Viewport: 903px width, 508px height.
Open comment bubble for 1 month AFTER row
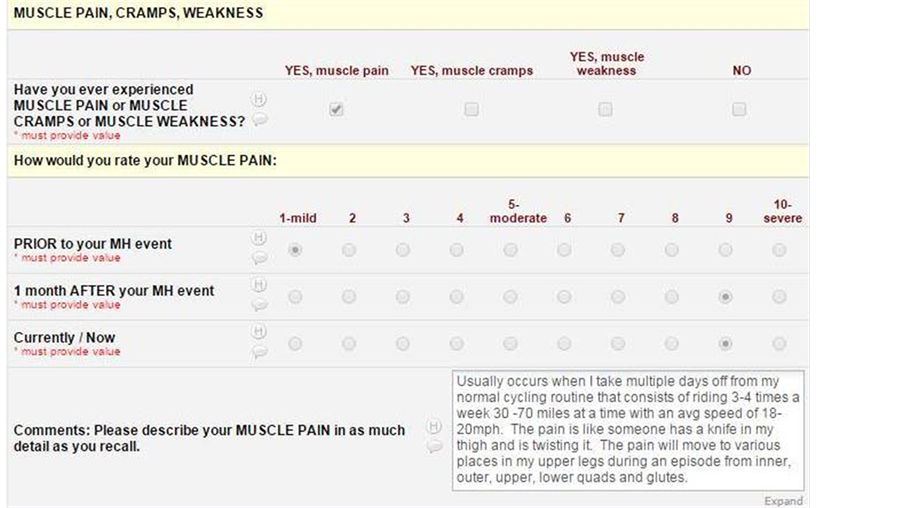point(260,305)
